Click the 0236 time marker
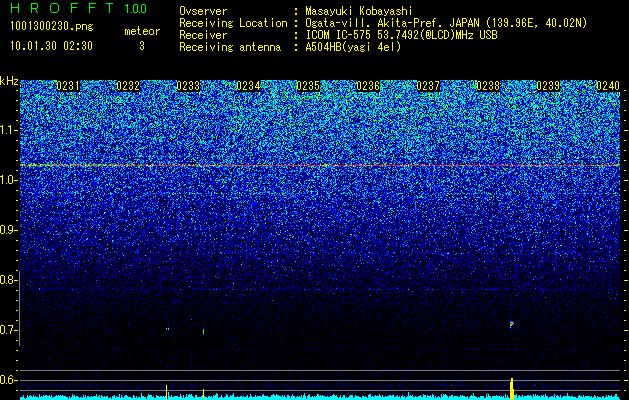629x400 pixels. tap(368, 86)
